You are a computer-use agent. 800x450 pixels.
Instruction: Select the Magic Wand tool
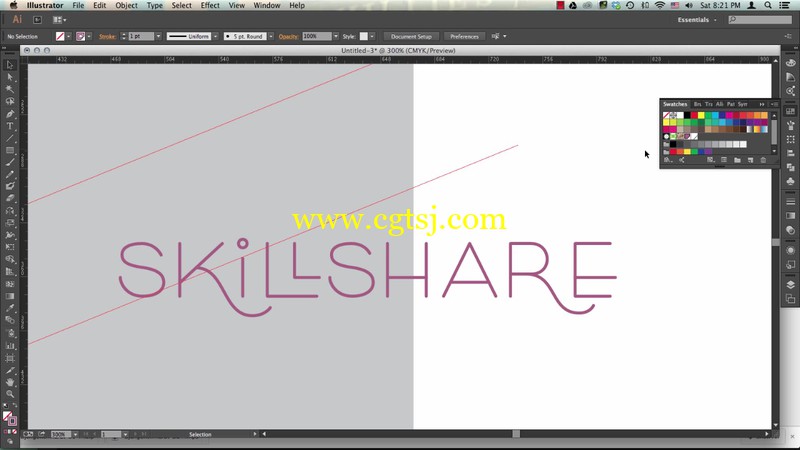[10, 89]
